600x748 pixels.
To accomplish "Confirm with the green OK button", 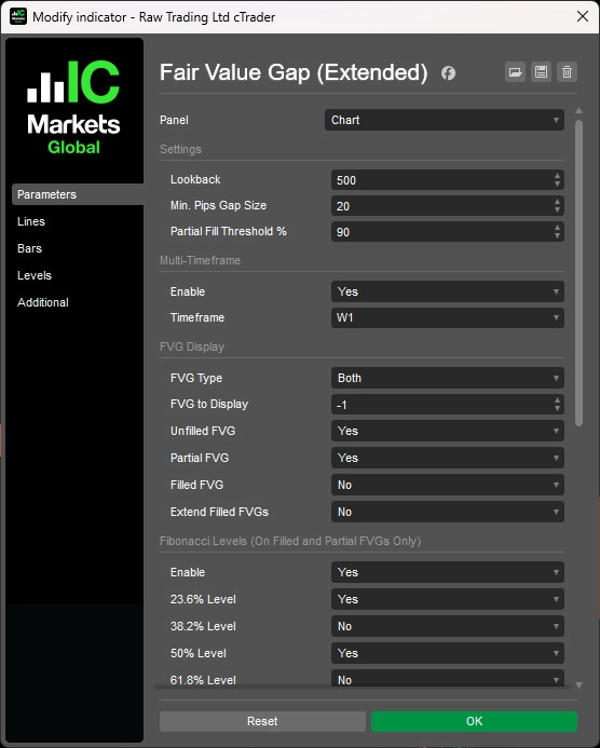I will pos(474,721).
